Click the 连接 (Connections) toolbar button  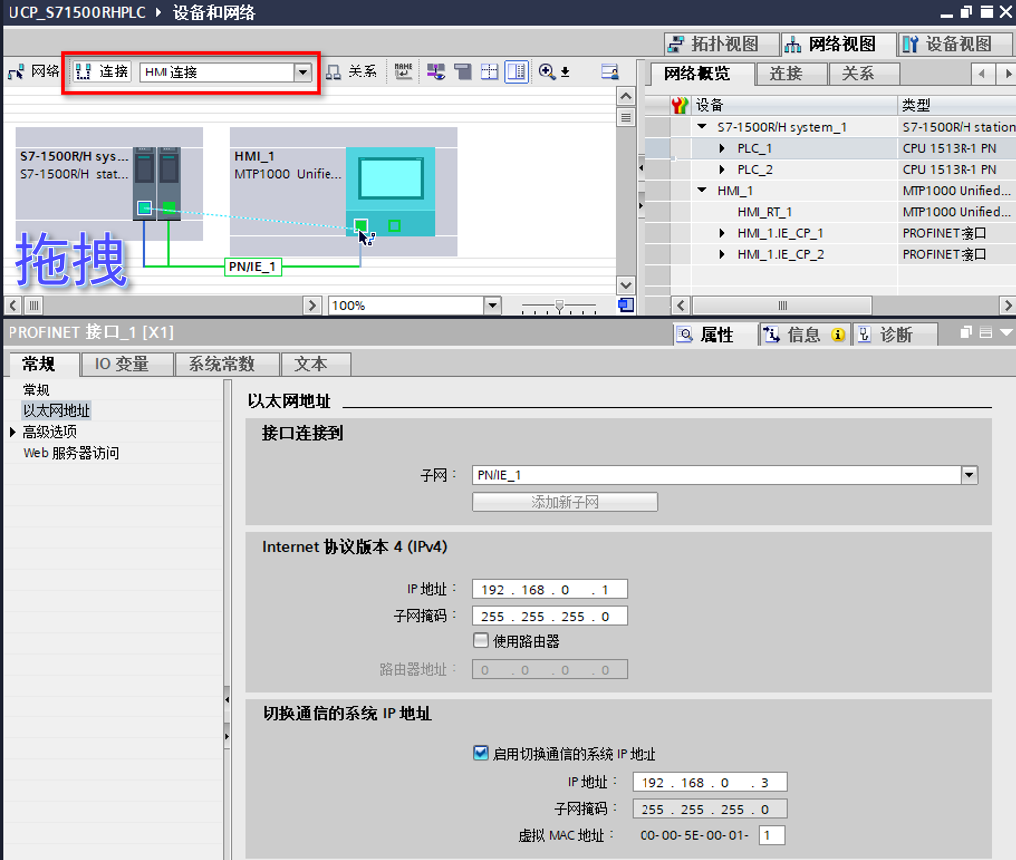pyautogui.click(x=102, y=72)
